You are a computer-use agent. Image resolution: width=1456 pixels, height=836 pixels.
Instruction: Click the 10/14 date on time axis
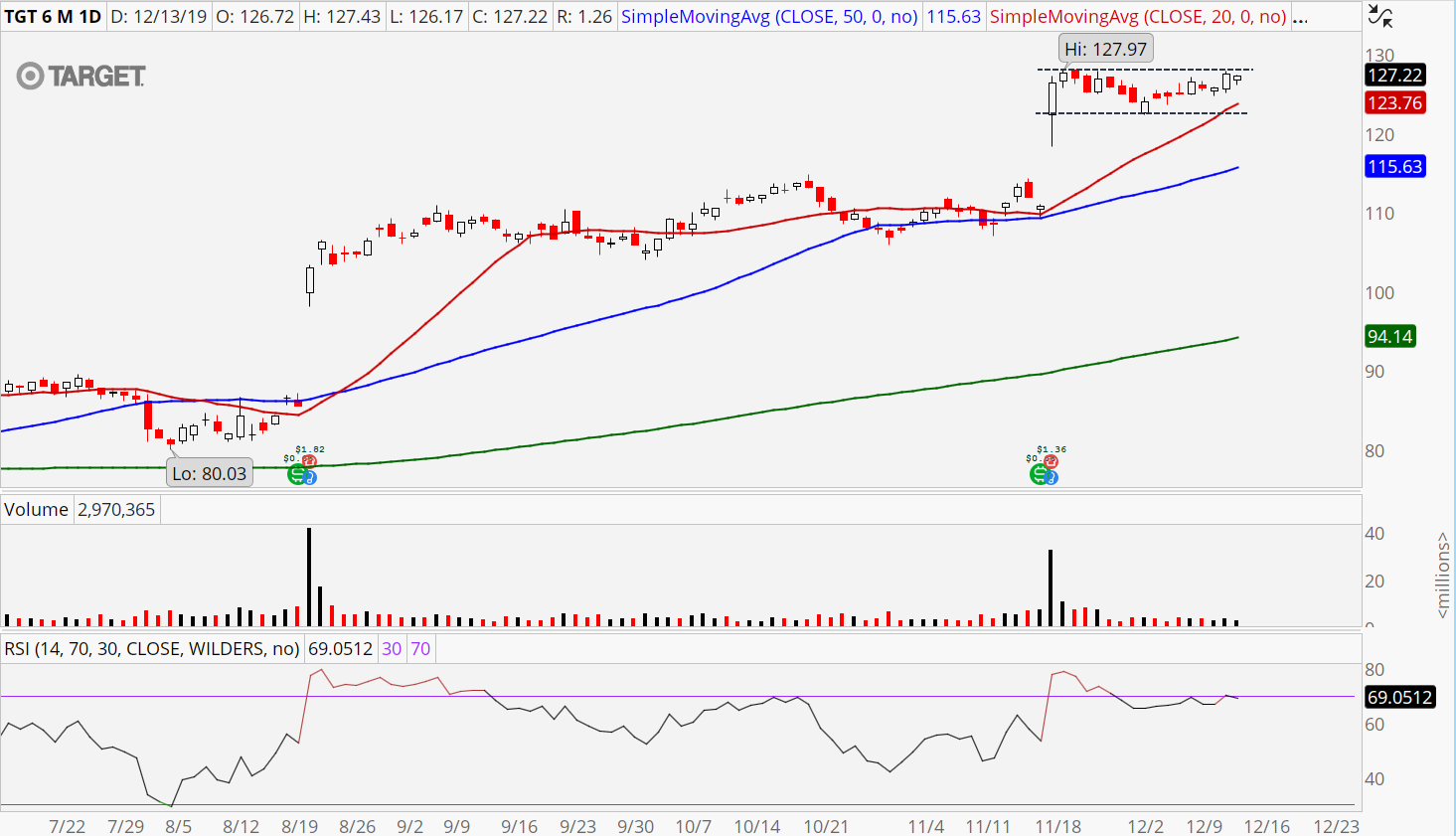[x=757, y=826]
